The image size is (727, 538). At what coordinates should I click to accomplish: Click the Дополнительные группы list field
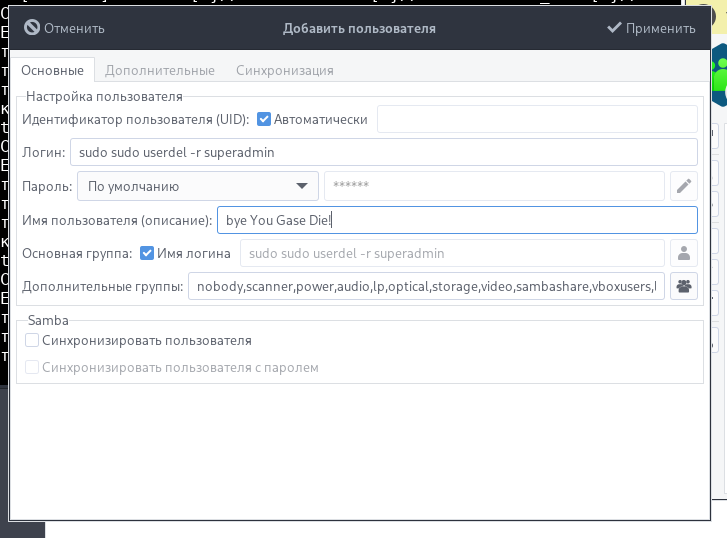[x=427, y=287]
